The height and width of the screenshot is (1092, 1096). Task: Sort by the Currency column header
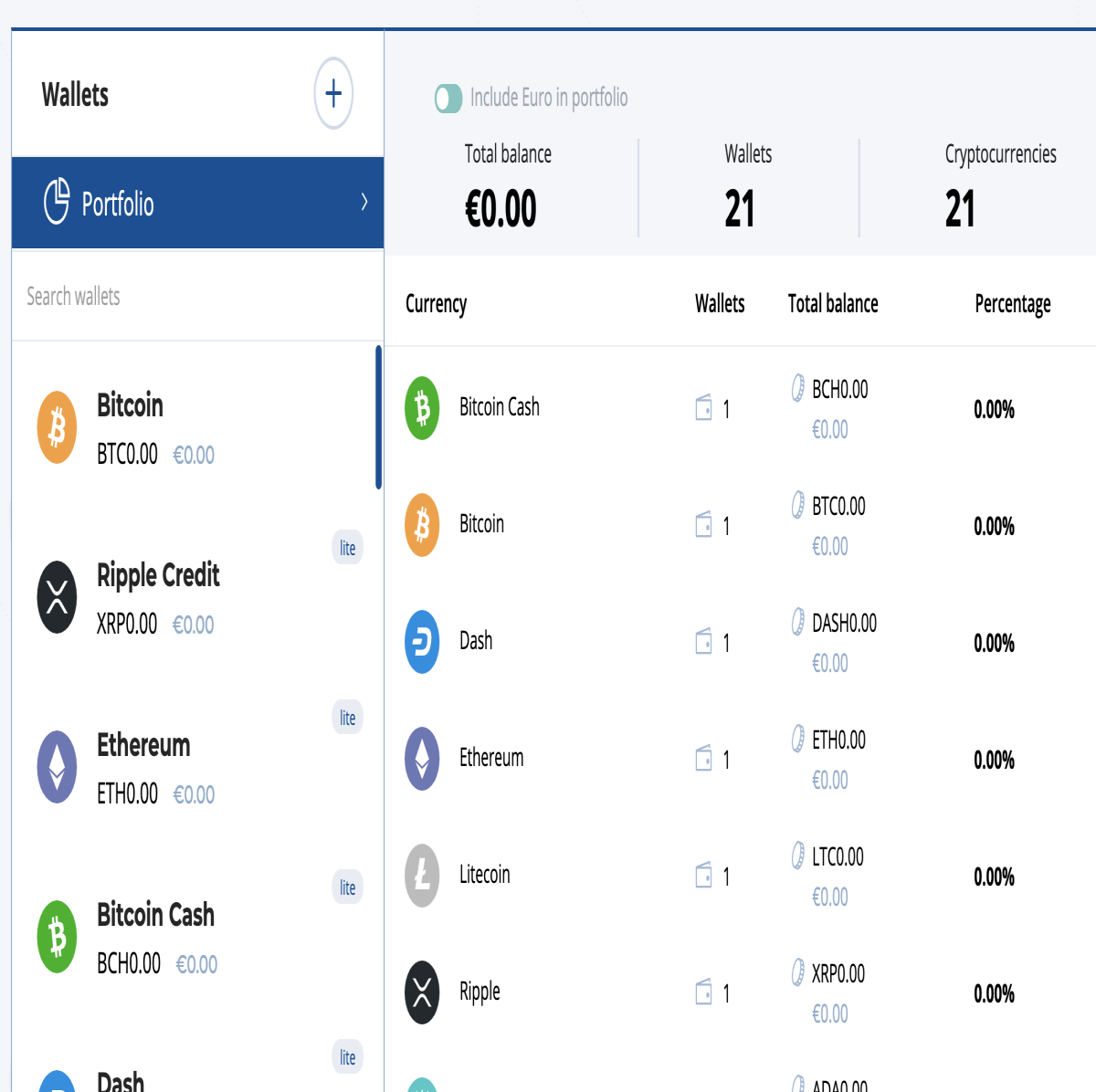(x=436, y=304)
